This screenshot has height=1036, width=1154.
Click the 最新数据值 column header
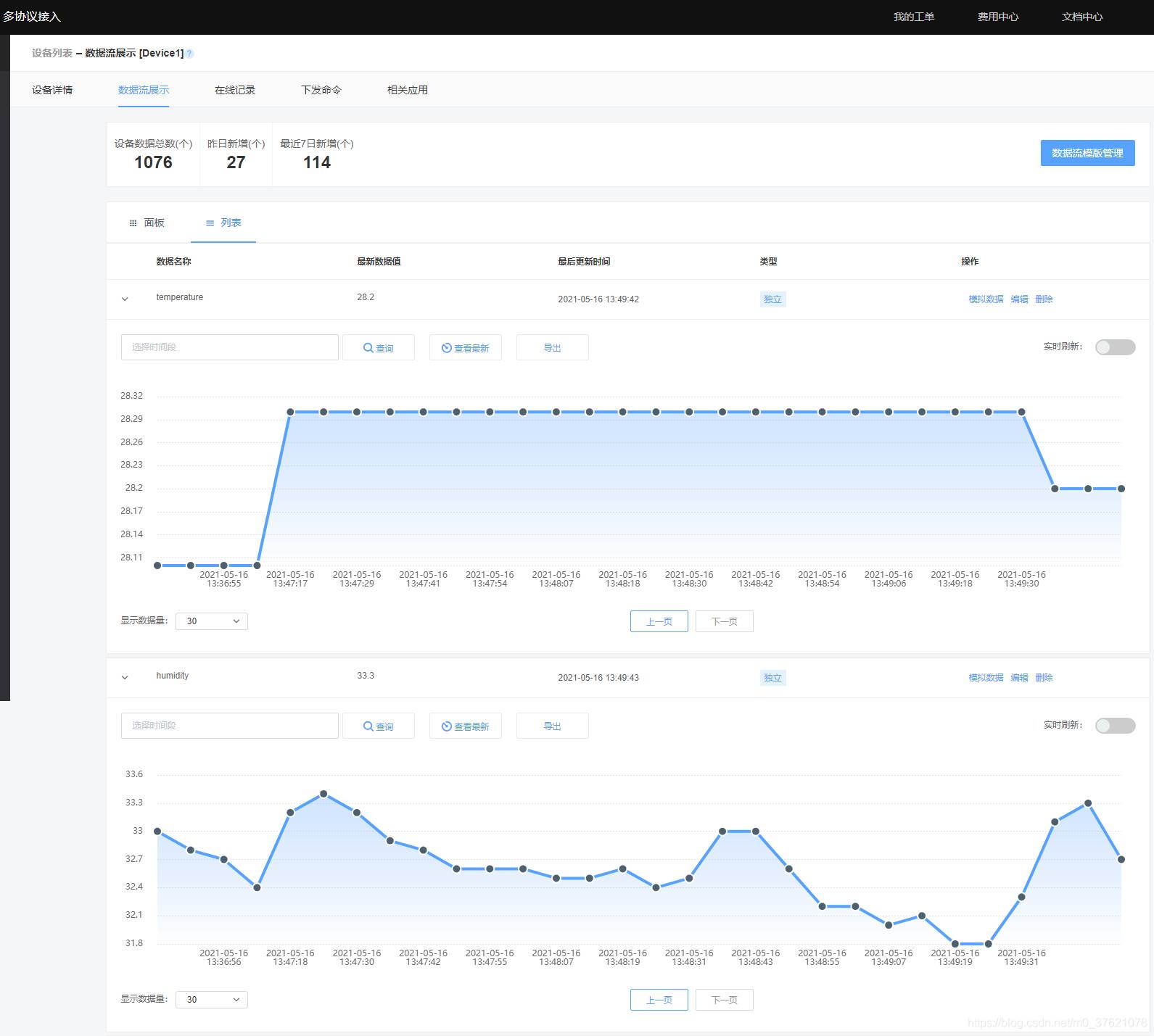(379, 262)
